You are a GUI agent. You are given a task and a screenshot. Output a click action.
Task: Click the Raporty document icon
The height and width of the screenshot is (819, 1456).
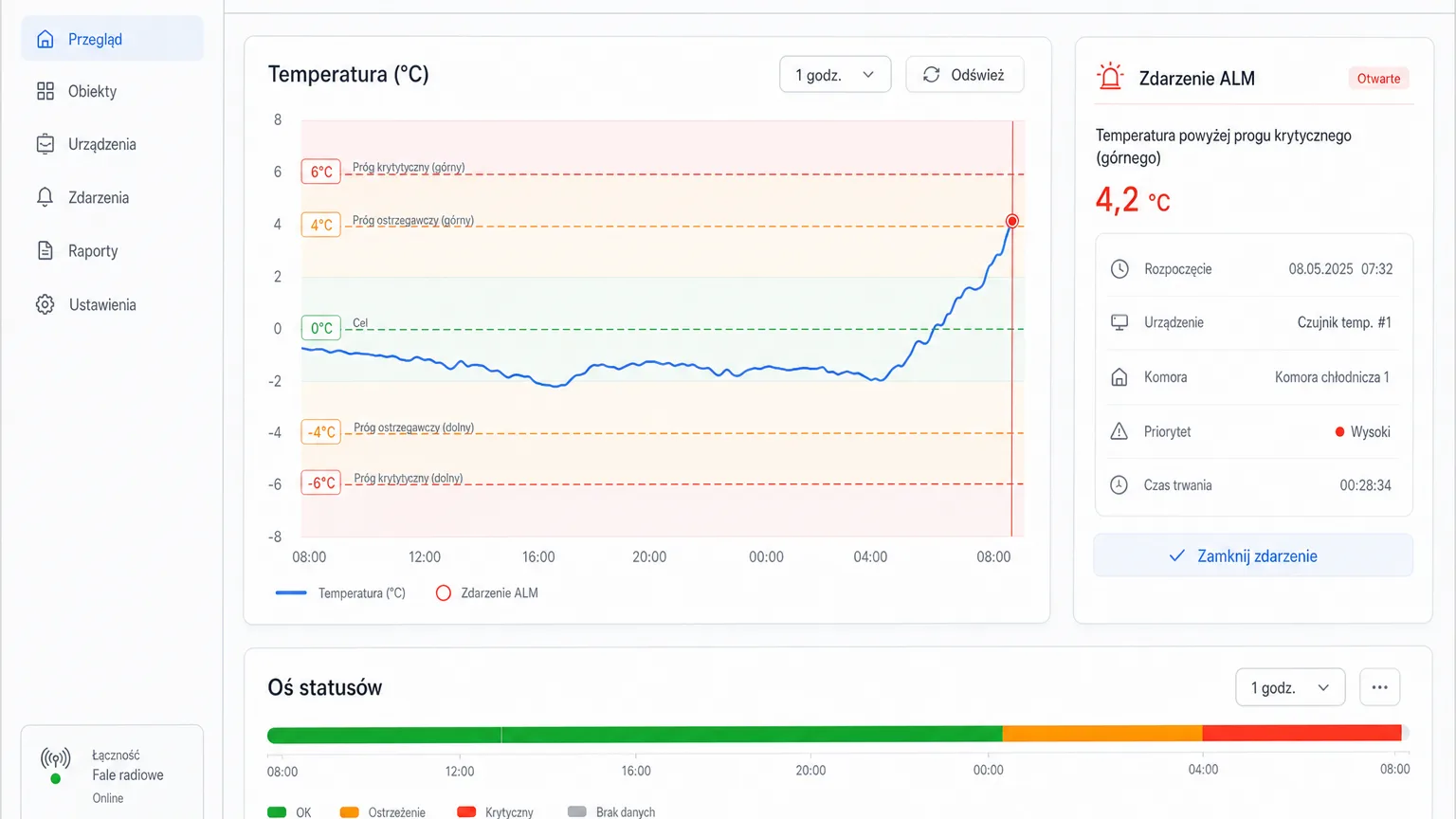pos(45,250)
